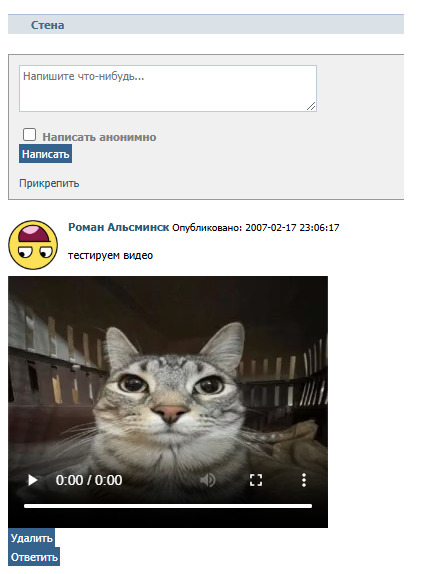
Task: Click the yellow smiley avatar of Роман Альсминск
Action: (x=33, y=245)
